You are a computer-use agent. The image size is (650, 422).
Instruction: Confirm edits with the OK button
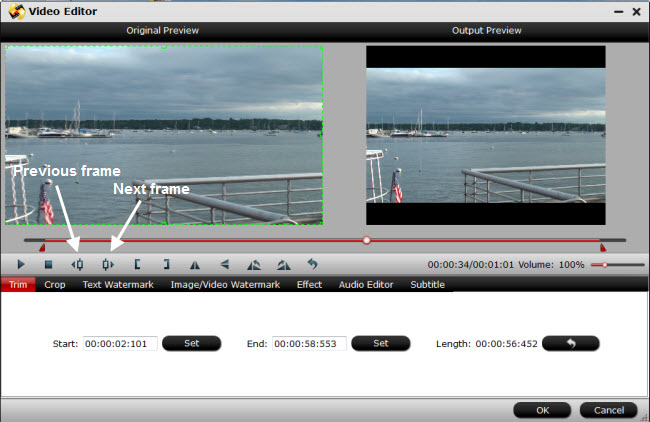[x=542, y=410]
